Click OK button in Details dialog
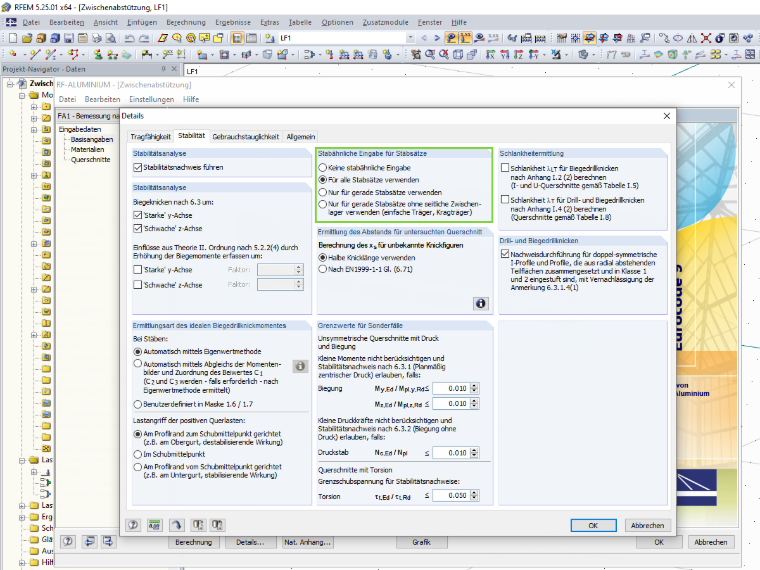Screen dimensions: 760x570 (x=593, y=525)
